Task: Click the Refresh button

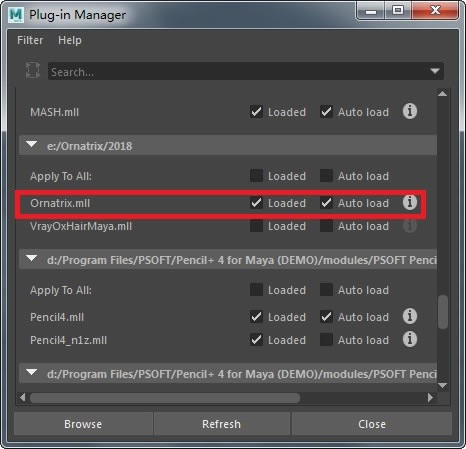Action: (221, 424)
